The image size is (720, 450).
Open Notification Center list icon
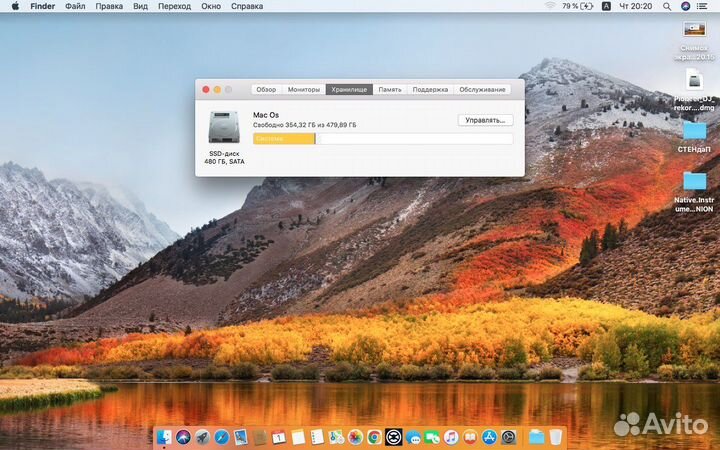(x=702, y=6)
